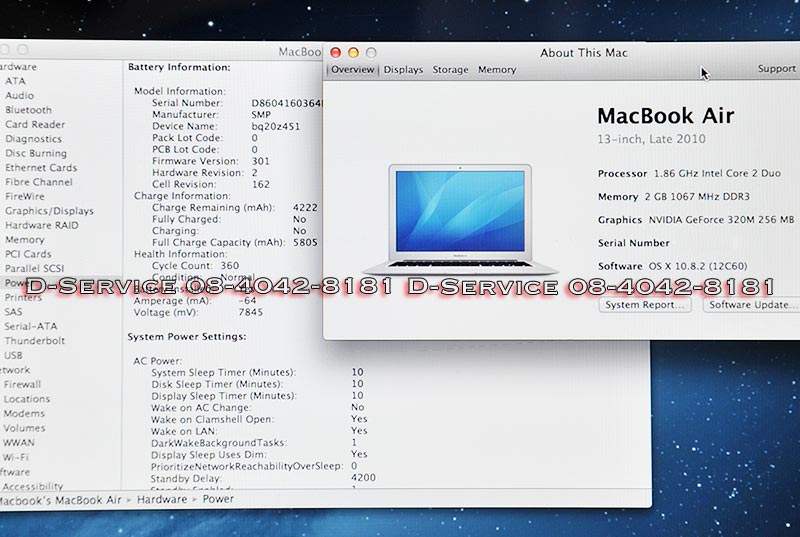Click the Amperage (mA) -64 value
The height and width of the screenshot is (537, 800).
point(247,300)
